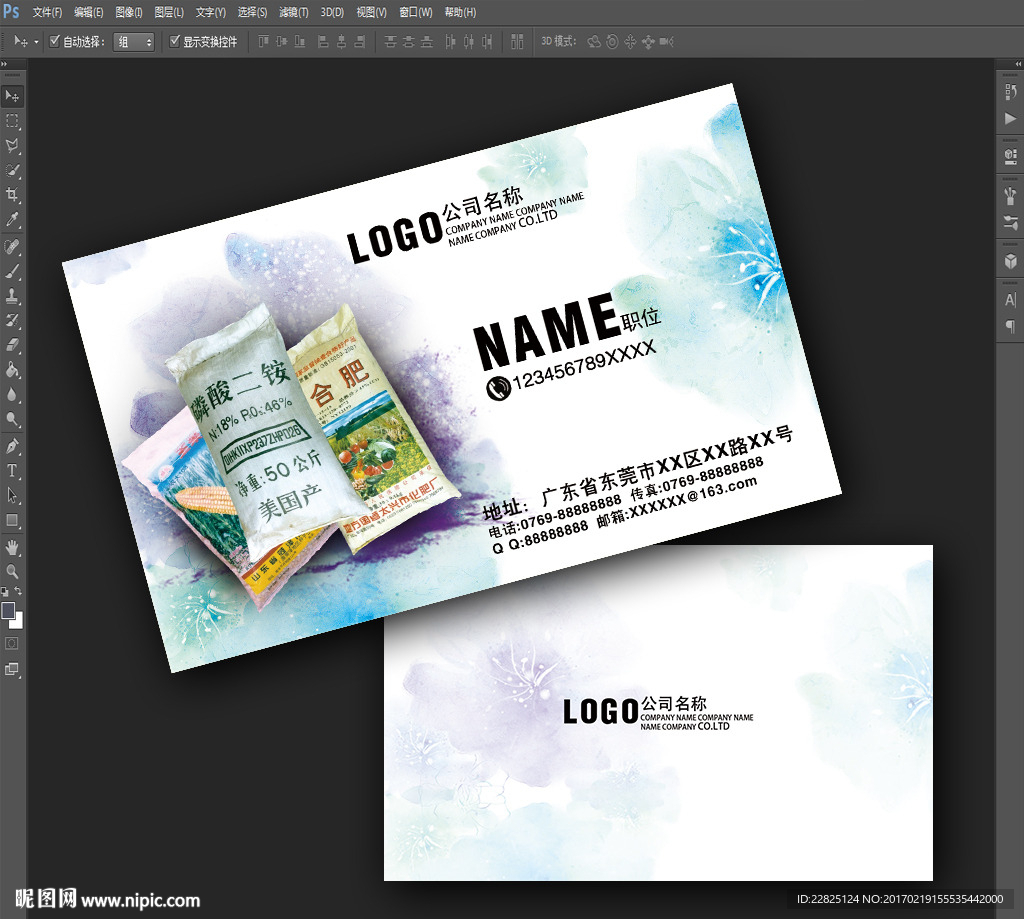
Task: Select the Move tool
Action: [x=12, y=96]
